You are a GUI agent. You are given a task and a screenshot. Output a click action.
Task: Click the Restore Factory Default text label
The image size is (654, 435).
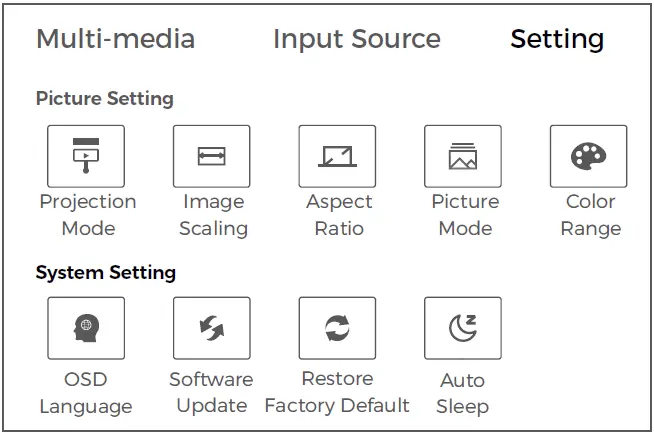click(x=337, y=392)
